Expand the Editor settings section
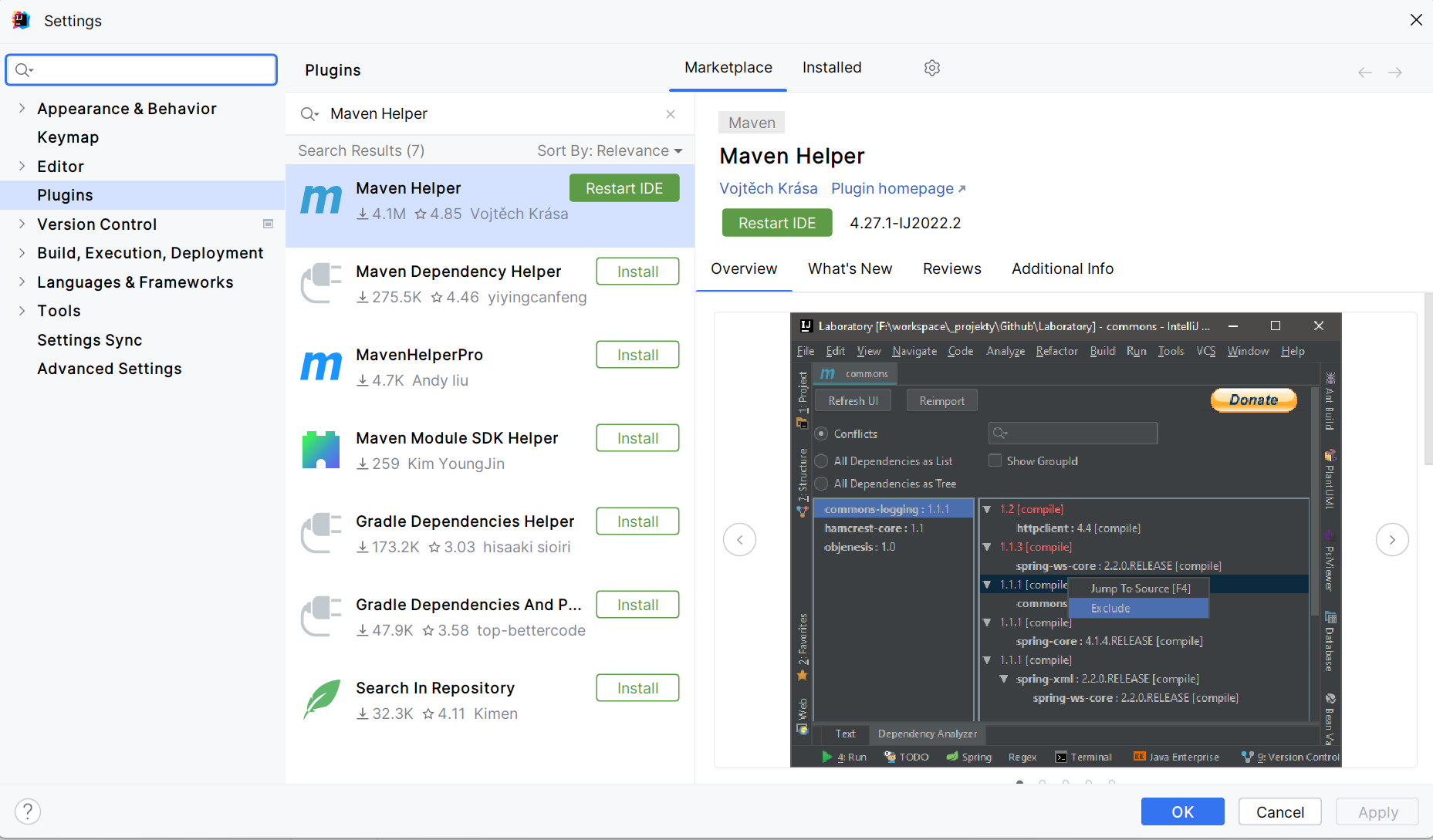 [x=22, y=167]
